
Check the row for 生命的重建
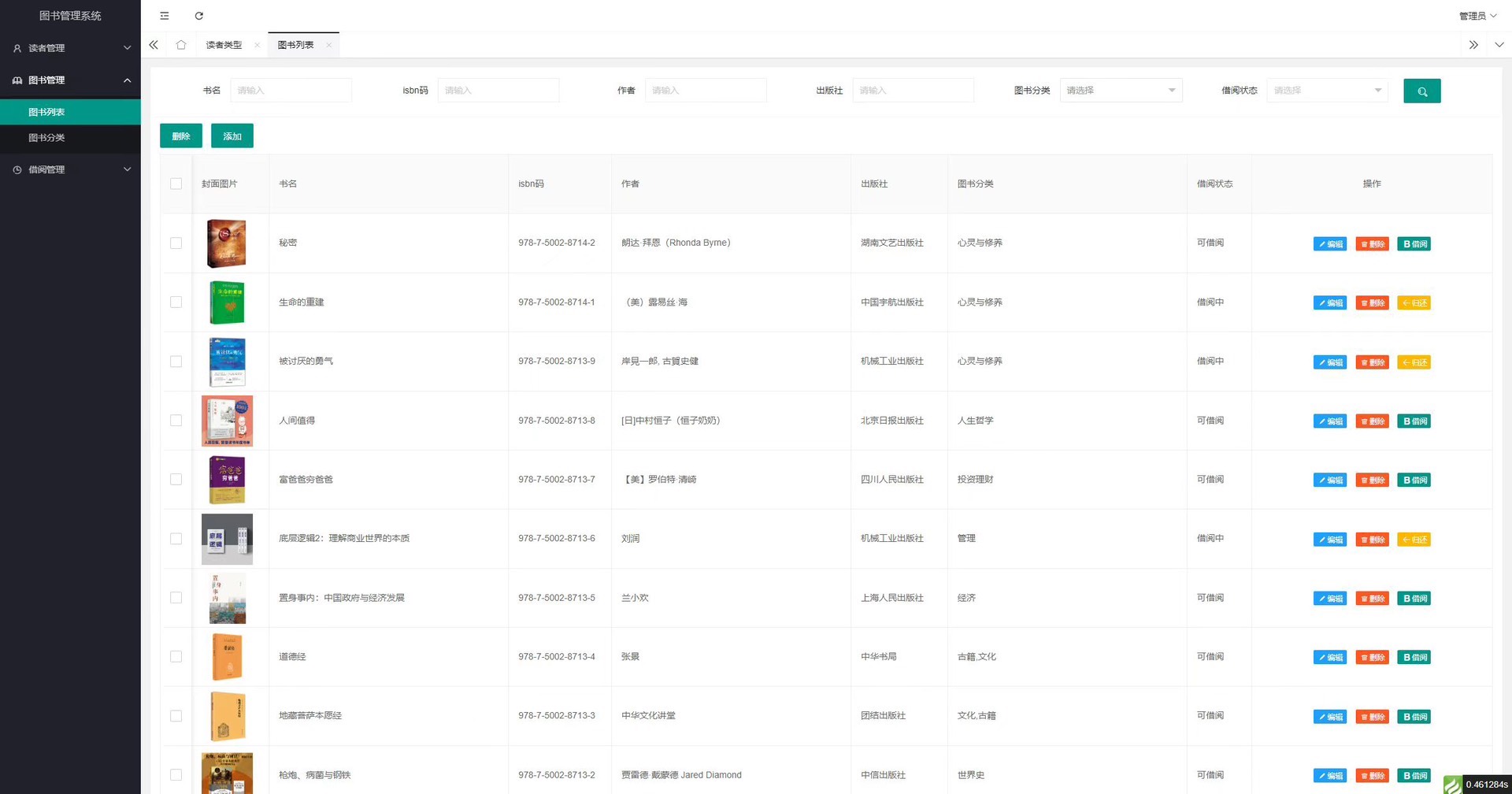click(176, 302)
